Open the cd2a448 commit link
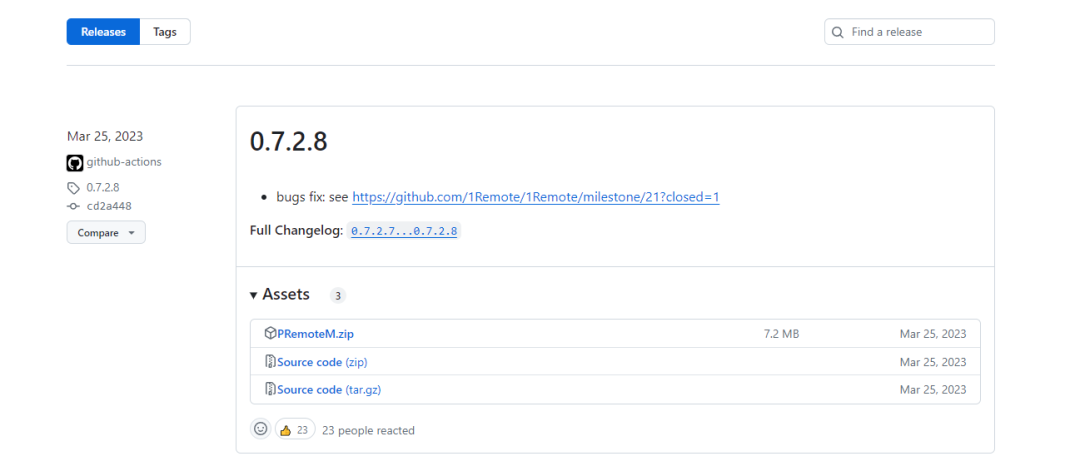 pyautogui.click(x=109, y=206)
